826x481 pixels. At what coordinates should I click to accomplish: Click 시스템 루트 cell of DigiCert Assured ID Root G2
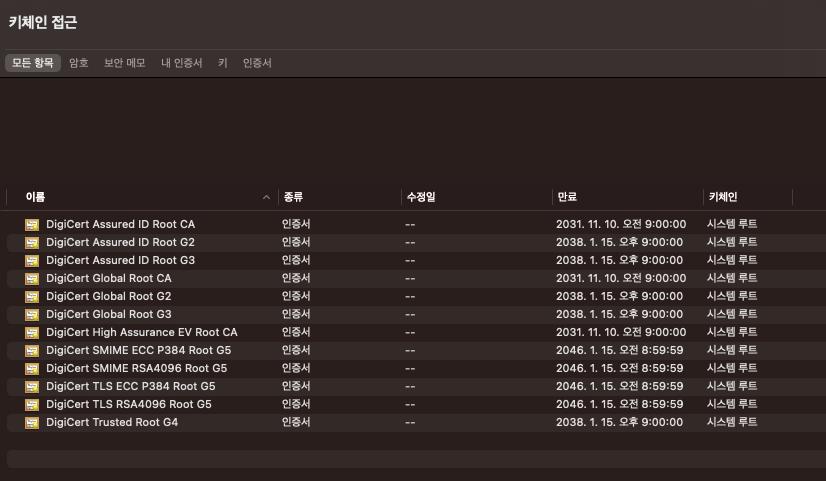732,242
